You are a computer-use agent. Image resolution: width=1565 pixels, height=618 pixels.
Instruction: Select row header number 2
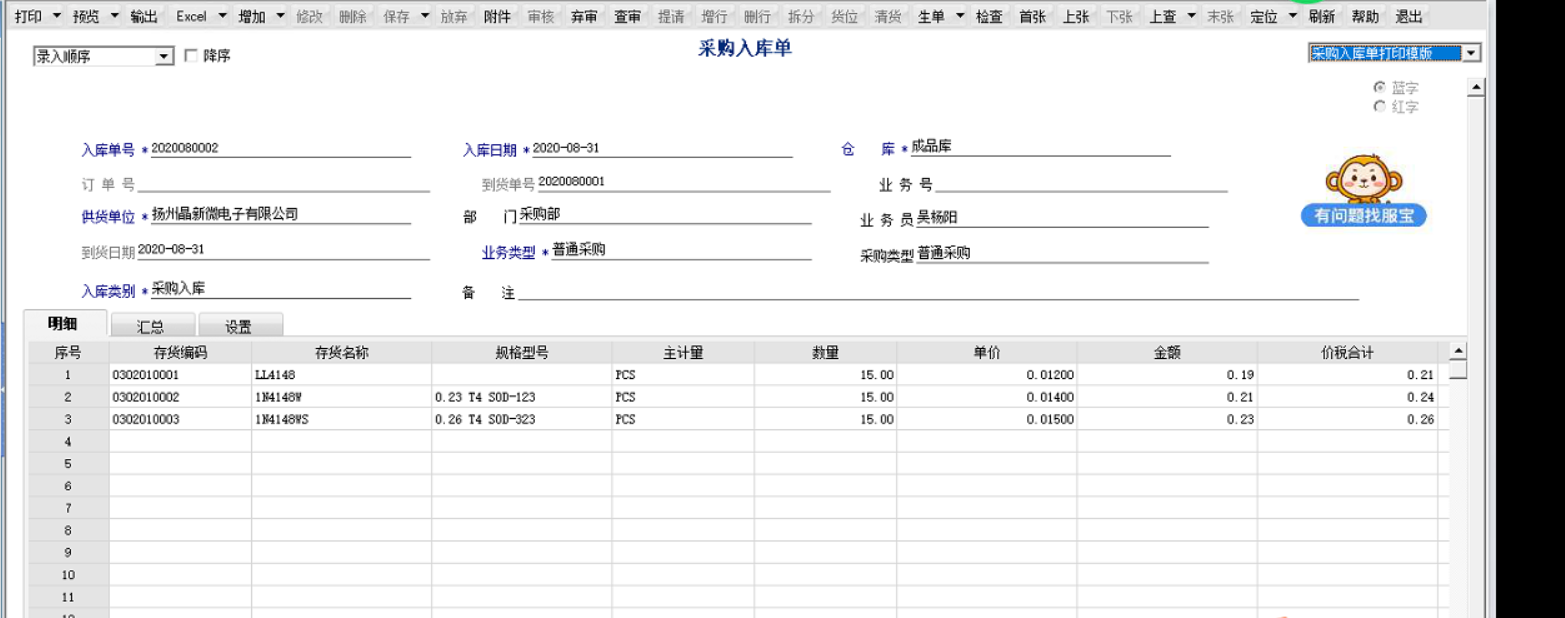click(68, 397)
